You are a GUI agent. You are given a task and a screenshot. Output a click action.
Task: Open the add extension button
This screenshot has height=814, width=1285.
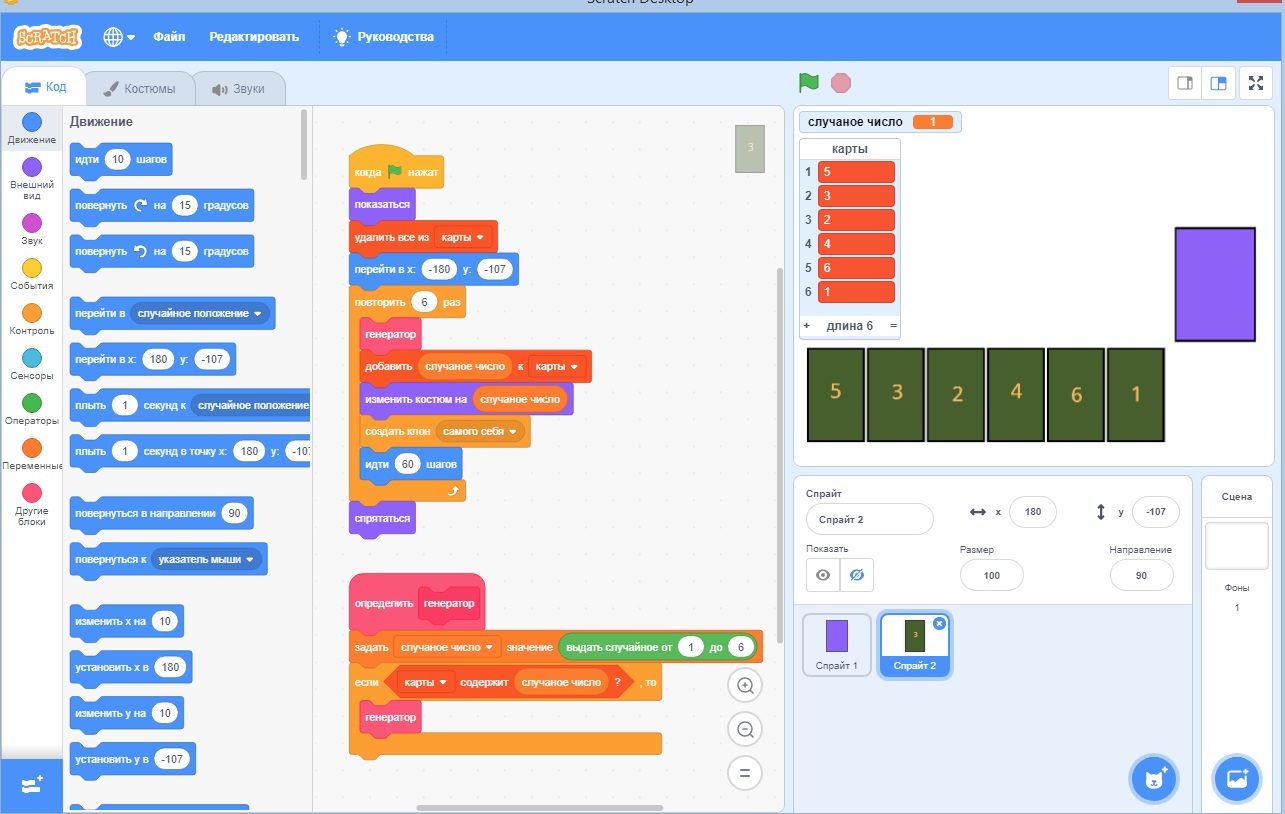31,785
